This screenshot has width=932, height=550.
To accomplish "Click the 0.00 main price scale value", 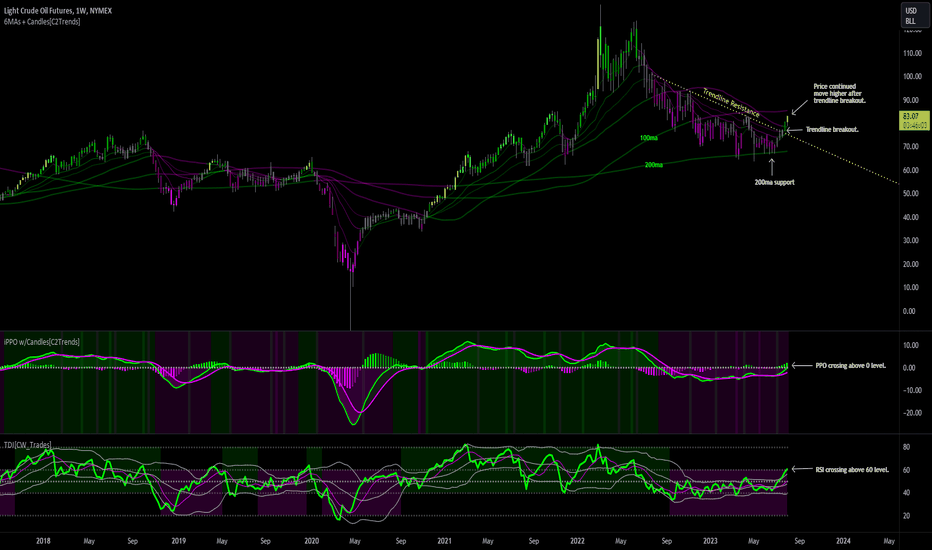I will [x=909, y=311].
